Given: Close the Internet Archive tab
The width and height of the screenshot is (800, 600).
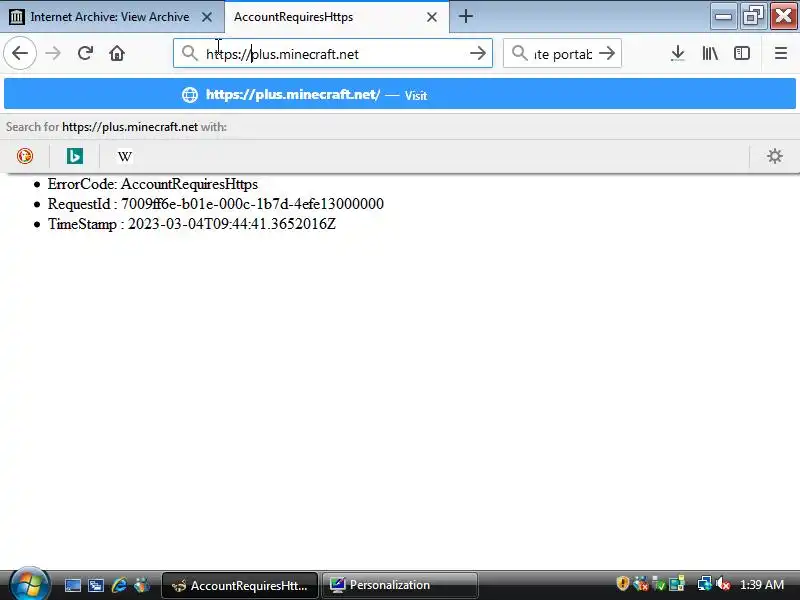Looking at the screenshot, I should [x=207, y=17].
